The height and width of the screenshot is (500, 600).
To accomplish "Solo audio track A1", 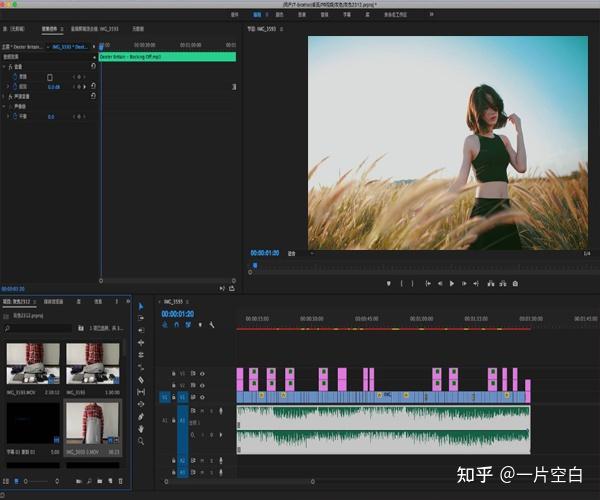I will point(211,411).
